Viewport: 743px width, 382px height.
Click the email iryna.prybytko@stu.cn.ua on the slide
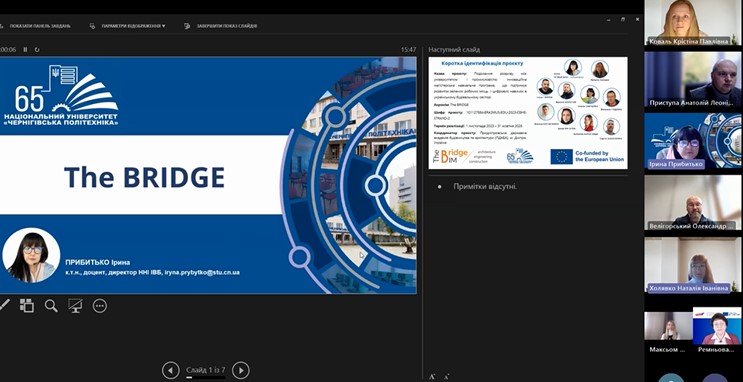tap(202, 273)
